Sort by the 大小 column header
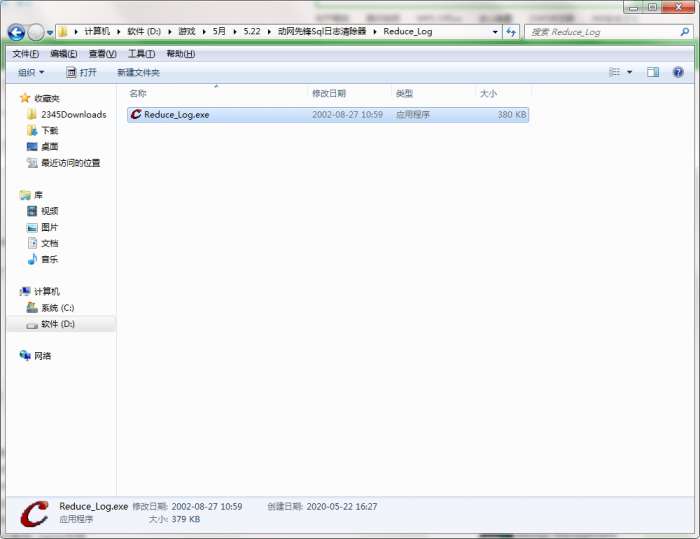700x539 pixels. point(504,94)
